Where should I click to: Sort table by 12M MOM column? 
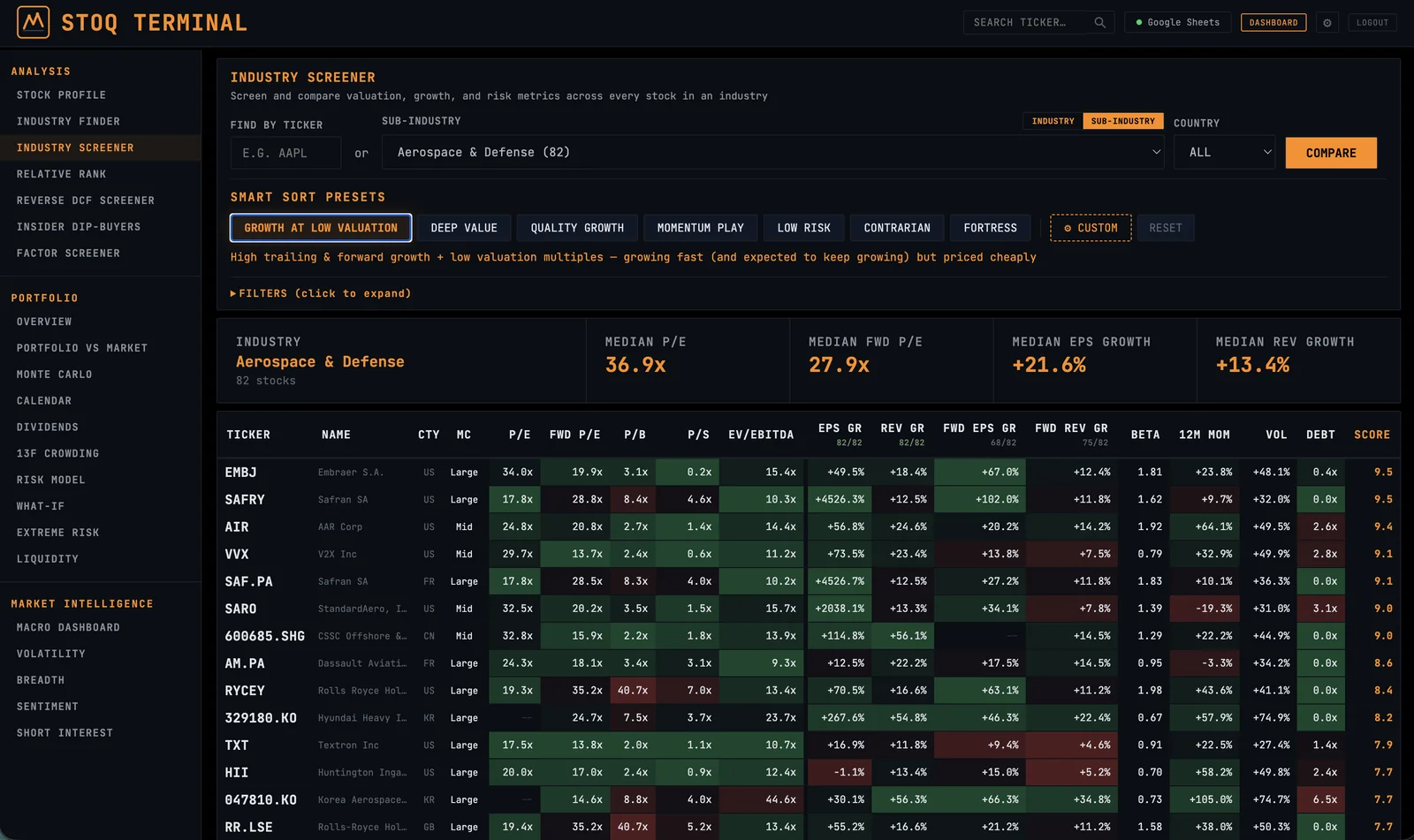(1204, 435)
